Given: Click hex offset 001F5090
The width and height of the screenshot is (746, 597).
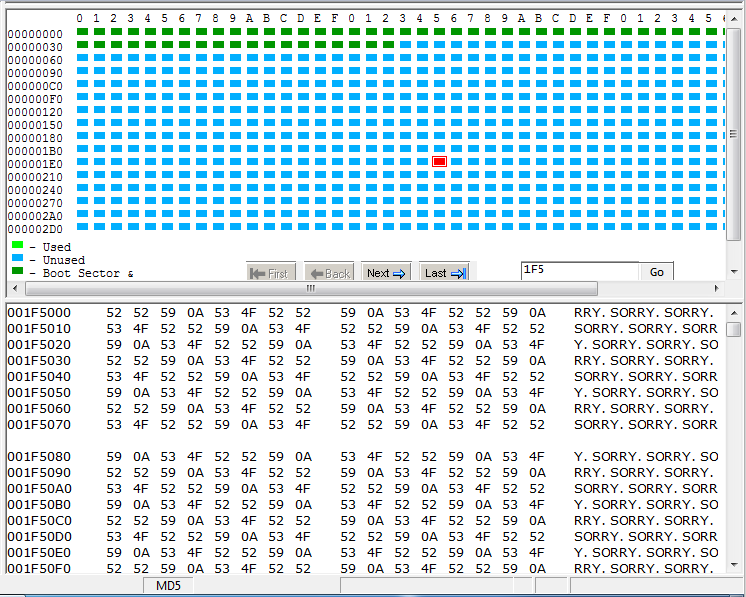Looking at the screenshot, I should 39,473.
